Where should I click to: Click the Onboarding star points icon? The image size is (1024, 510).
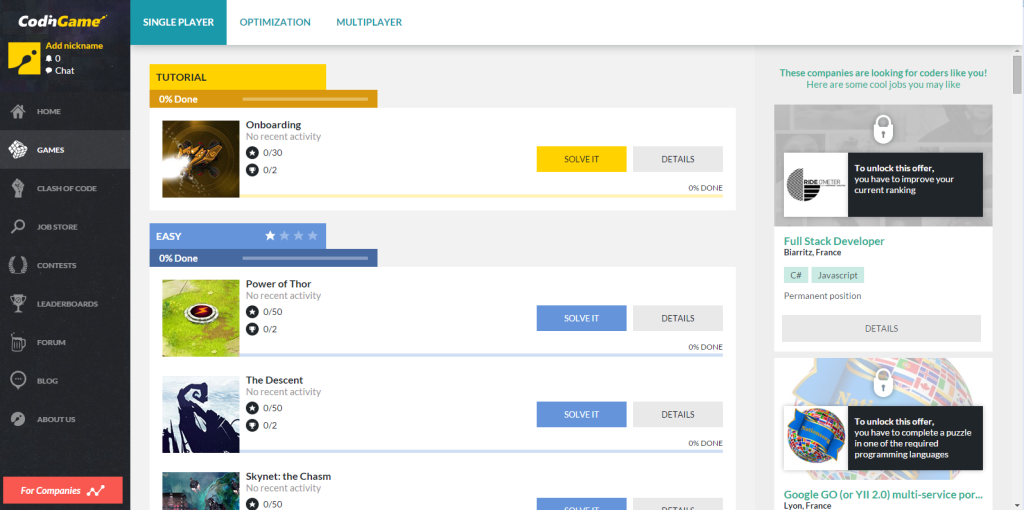point(252,153)
